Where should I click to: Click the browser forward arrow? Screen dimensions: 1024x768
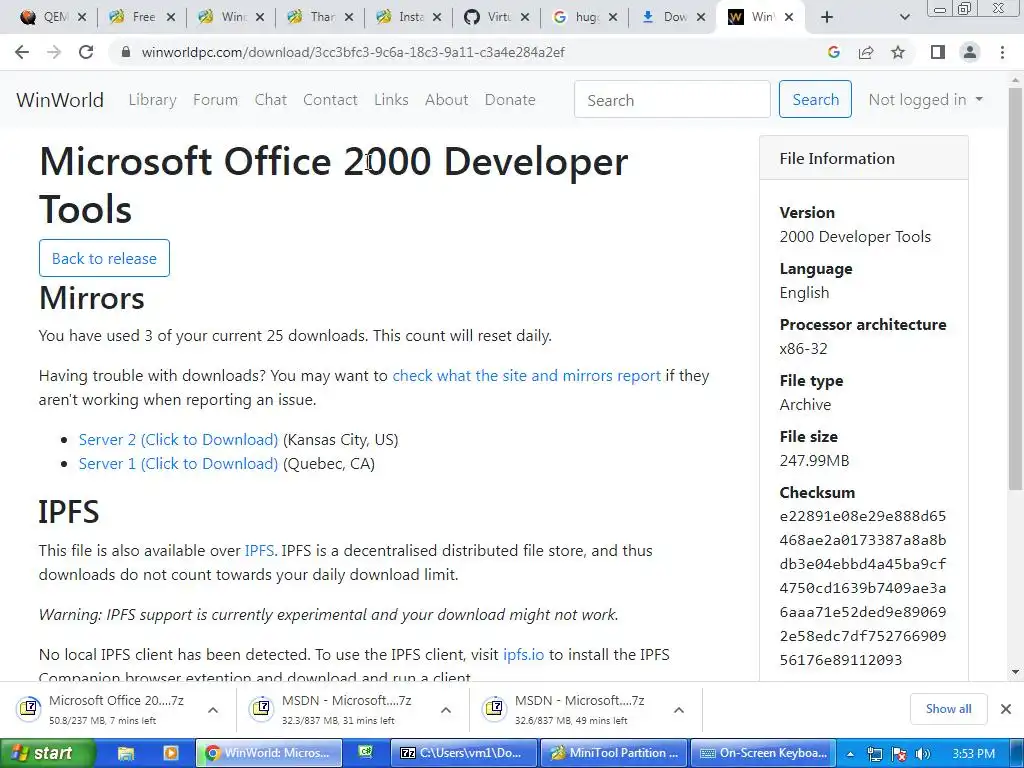(54, 52)
